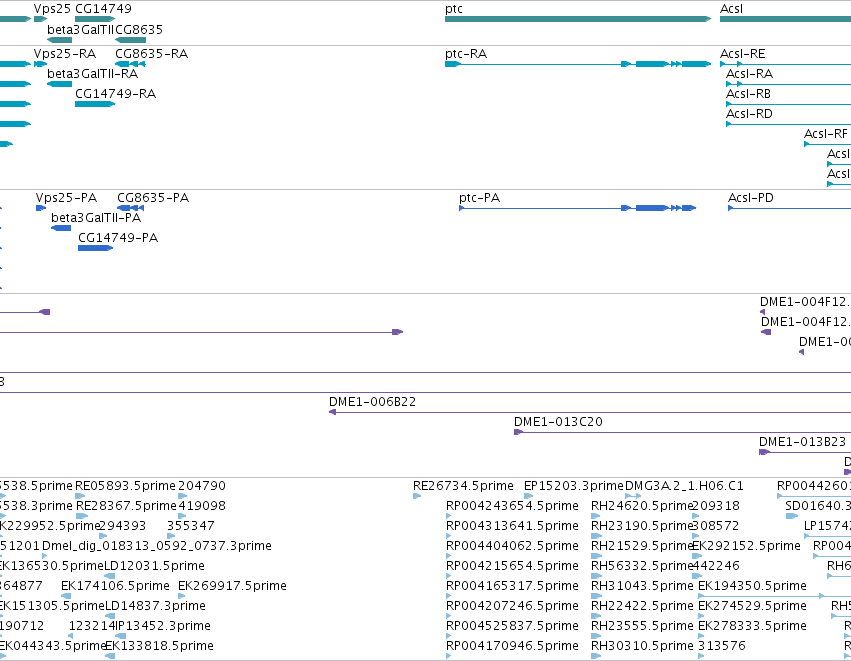Select the Acsl-RD transcript label
This screenshot has height=661, width=851.
[749, 114]
